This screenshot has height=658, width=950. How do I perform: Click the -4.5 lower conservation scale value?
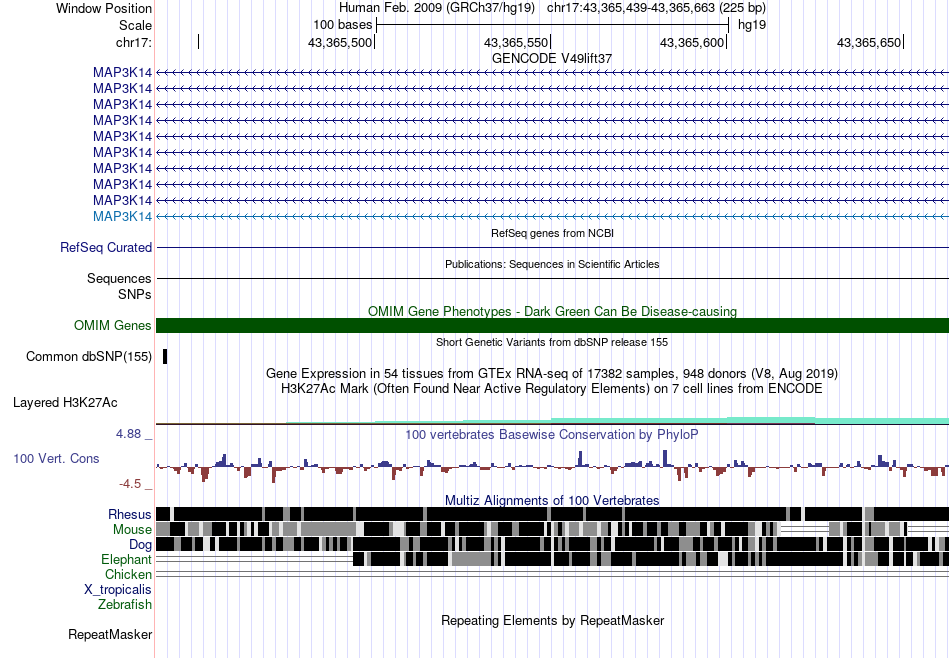tap(130, 484)
